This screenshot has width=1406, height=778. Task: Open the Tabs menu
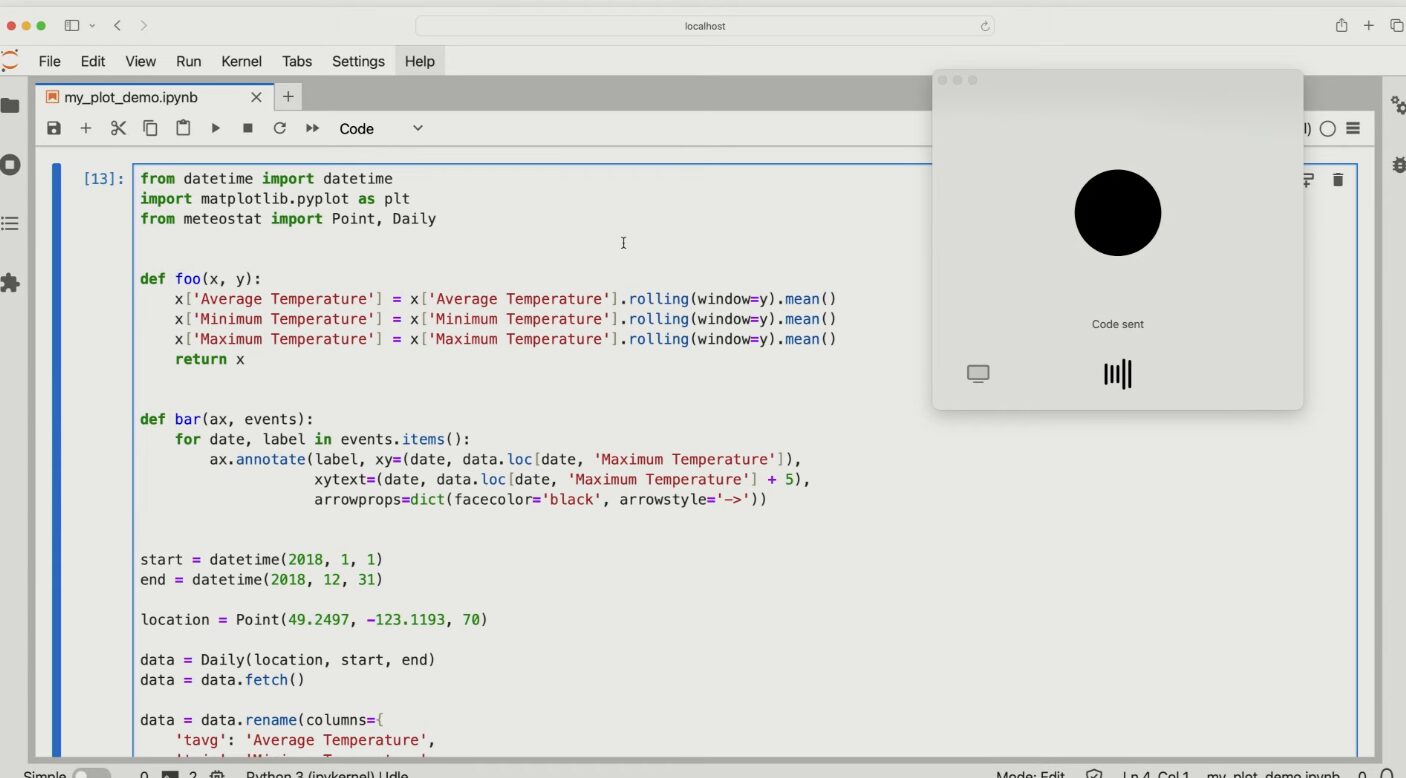point(297,61)
